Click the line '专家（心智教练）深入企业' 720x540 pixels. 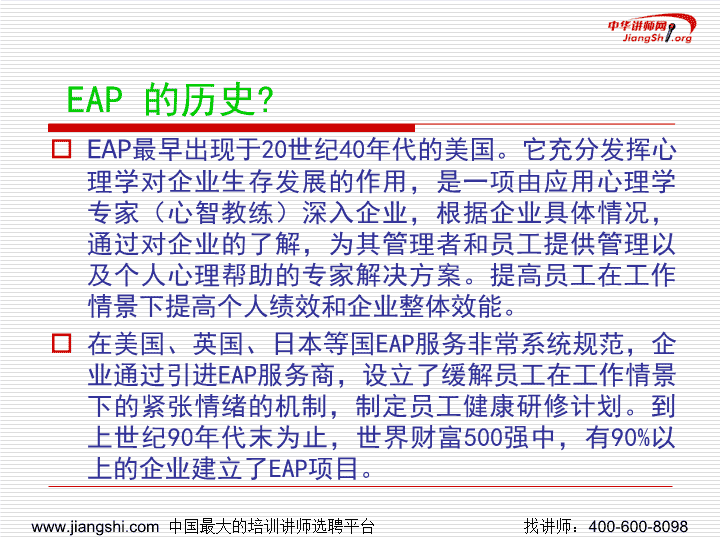375,213
